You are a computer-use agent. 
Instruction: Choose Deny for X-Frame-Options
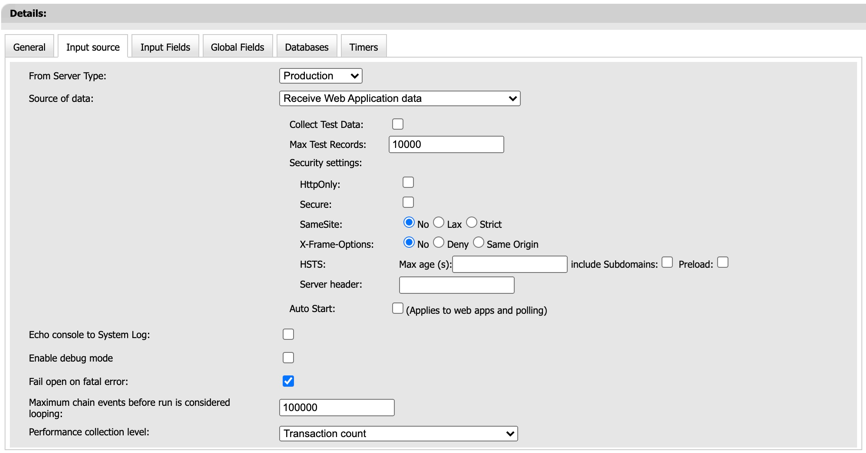[439, 243]
